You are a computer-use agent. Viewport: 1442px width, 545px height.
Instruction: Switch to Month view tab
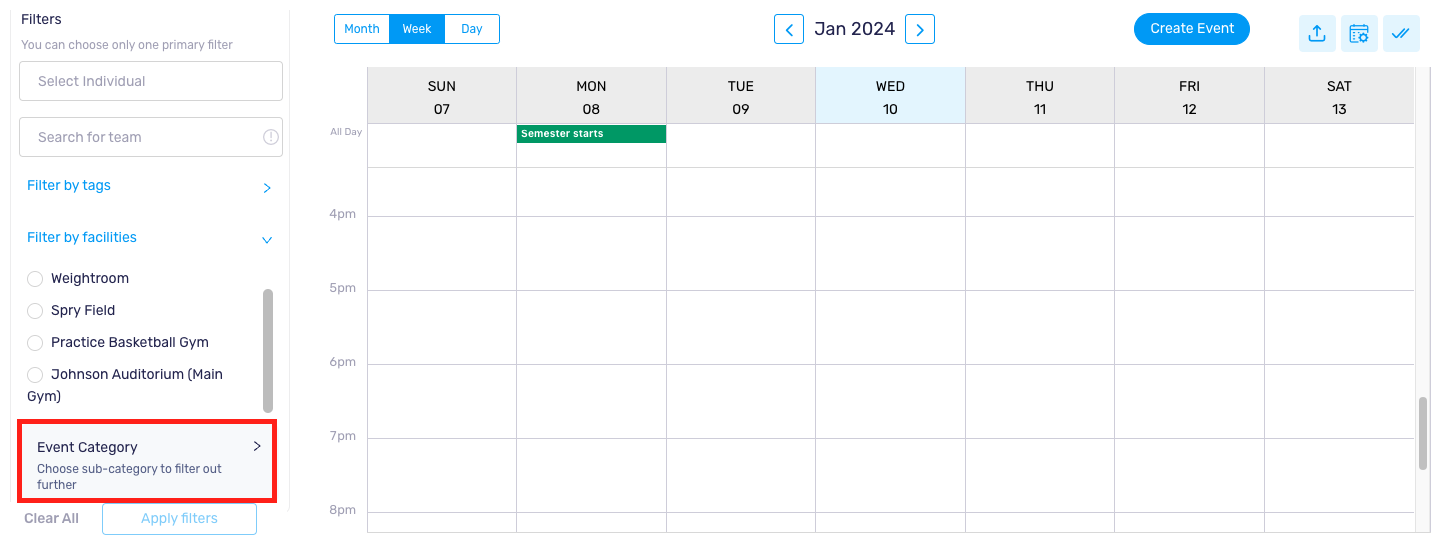pos(362,29)
